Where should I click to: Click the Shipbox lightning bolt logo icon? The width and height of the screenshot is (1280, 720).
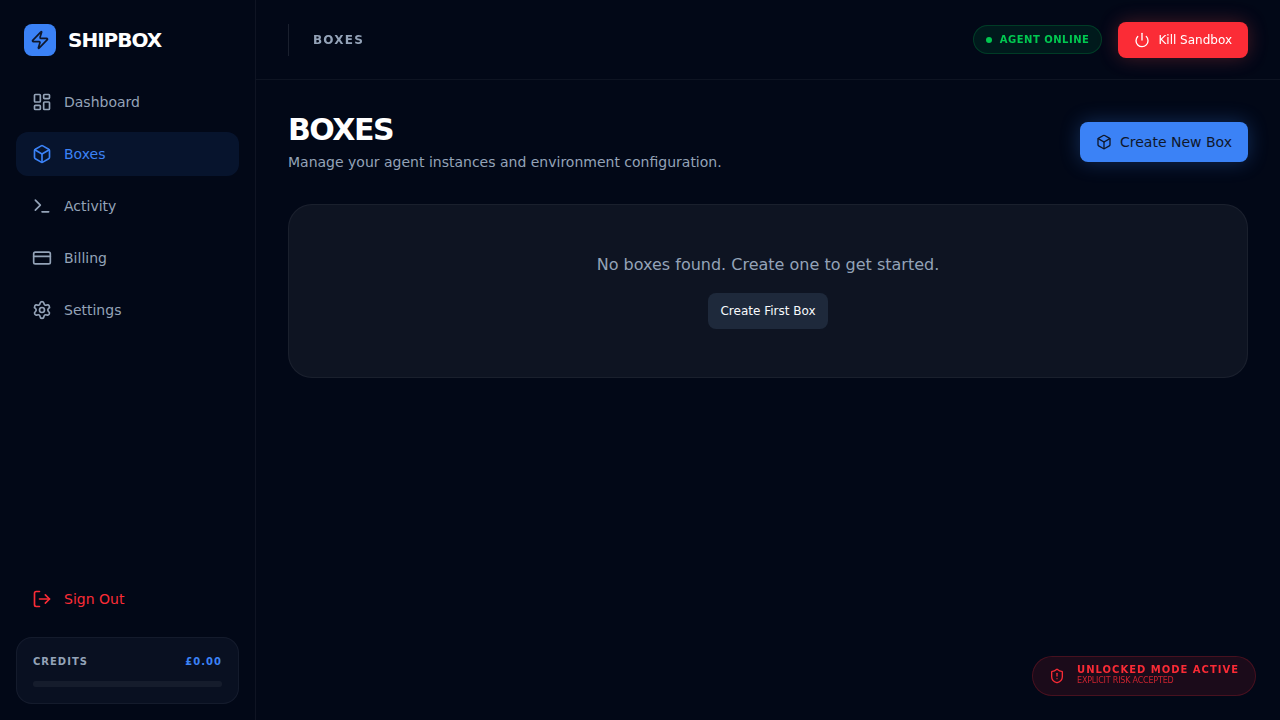40,40
